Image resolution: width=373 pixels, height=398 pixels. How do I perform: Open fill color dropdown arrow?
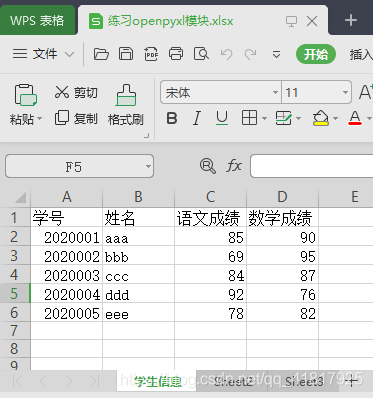(335, 118)
